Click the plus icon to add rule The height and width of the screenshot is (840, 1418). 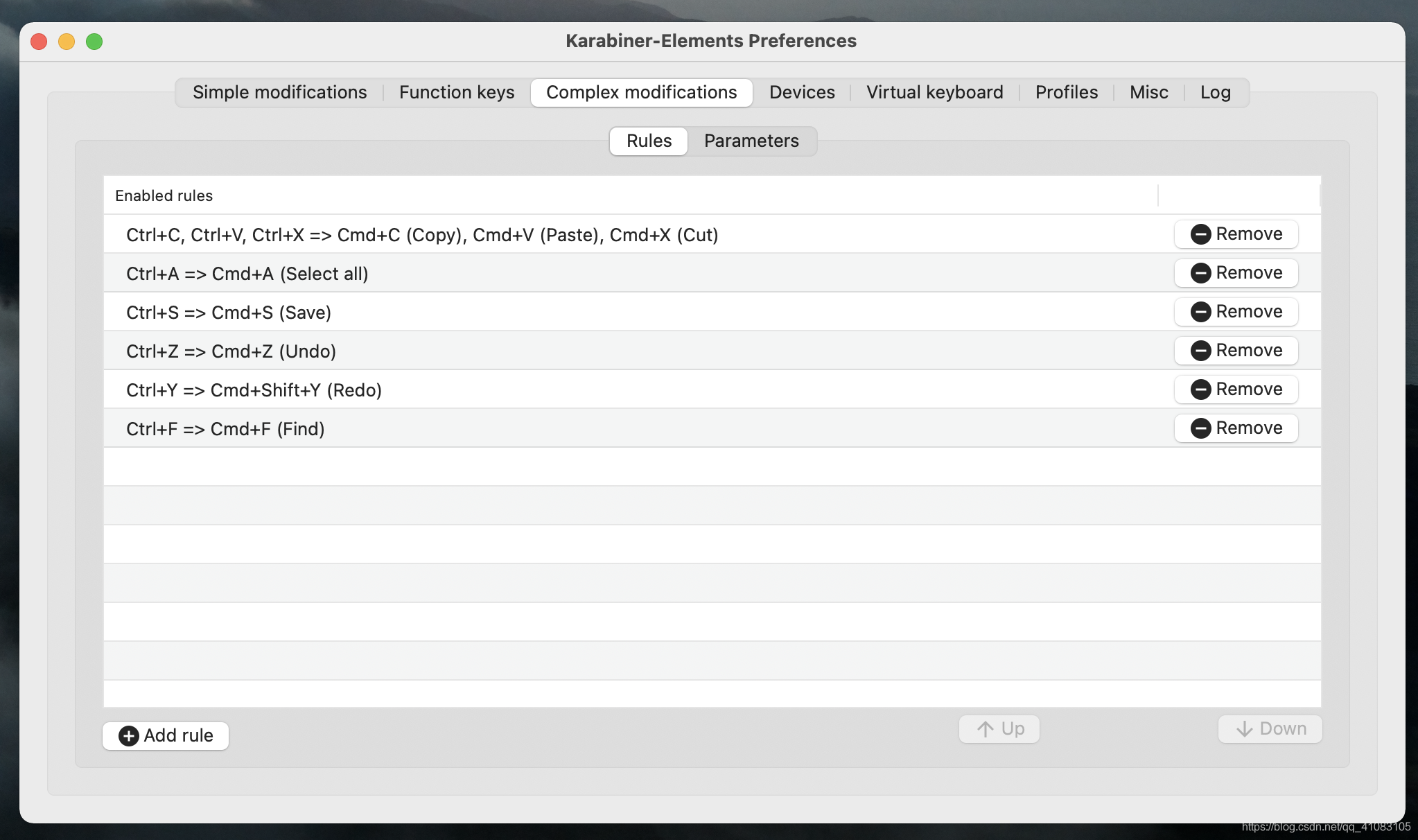coord(129,735)
